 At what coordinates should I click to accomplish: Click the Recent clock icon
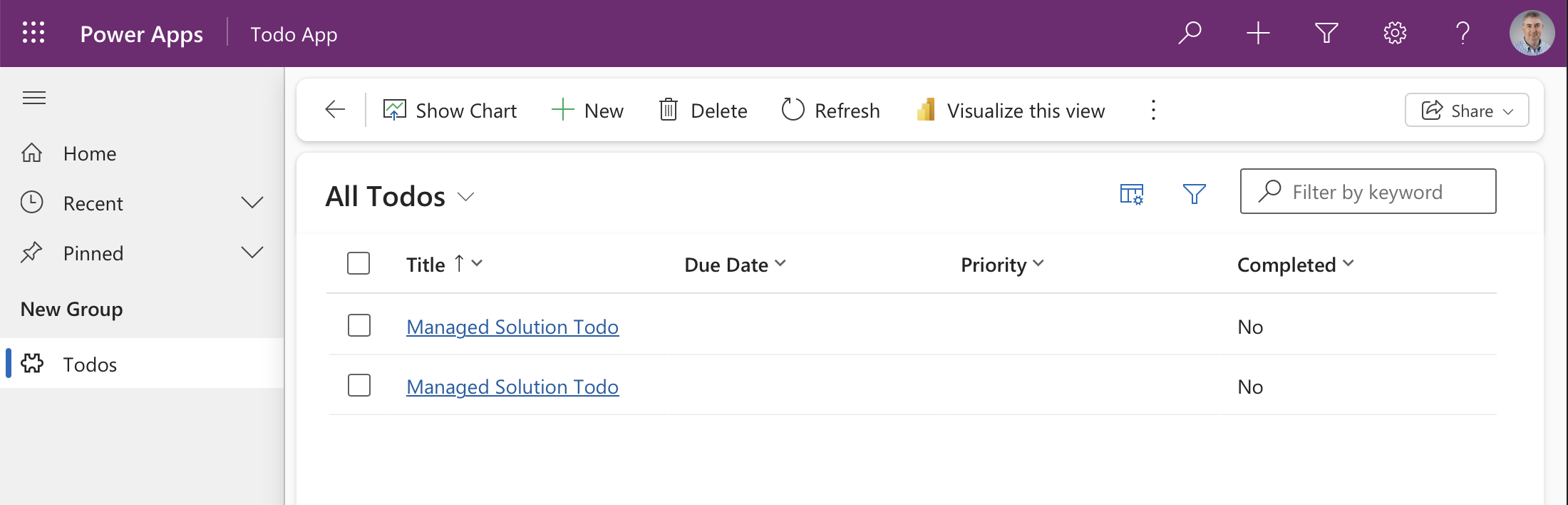[32, 203]
